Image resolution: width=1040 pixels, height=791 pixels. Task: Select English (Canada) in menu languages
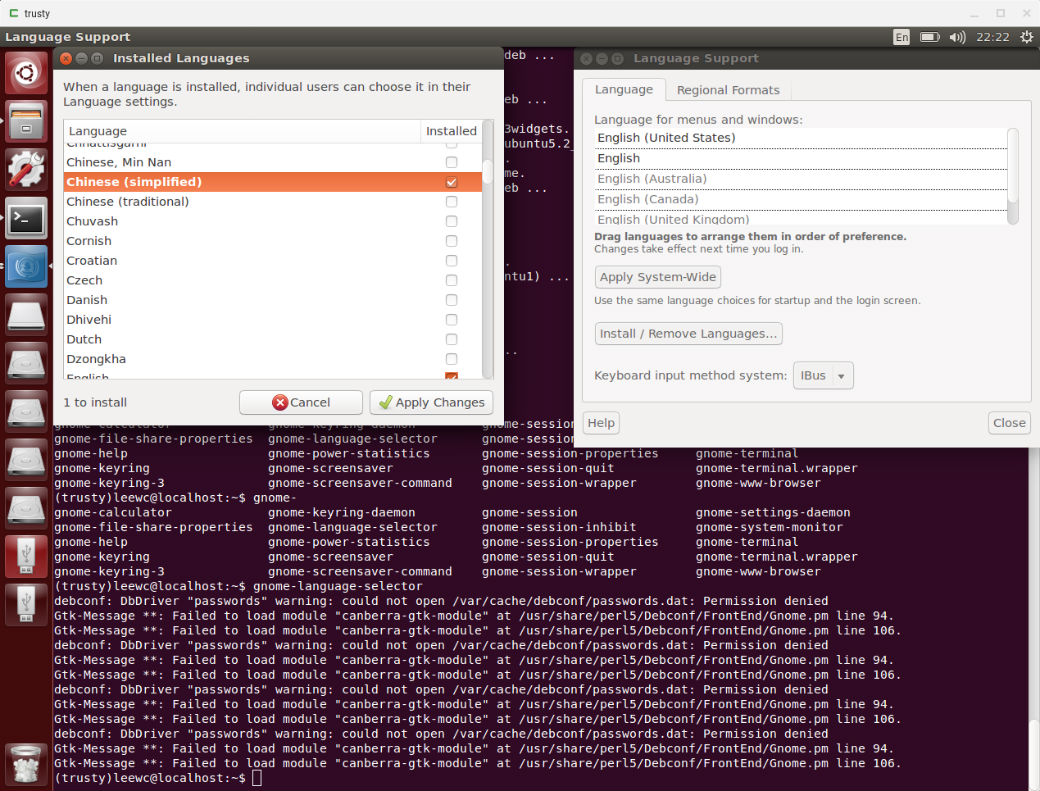click(x=801, y=200)
